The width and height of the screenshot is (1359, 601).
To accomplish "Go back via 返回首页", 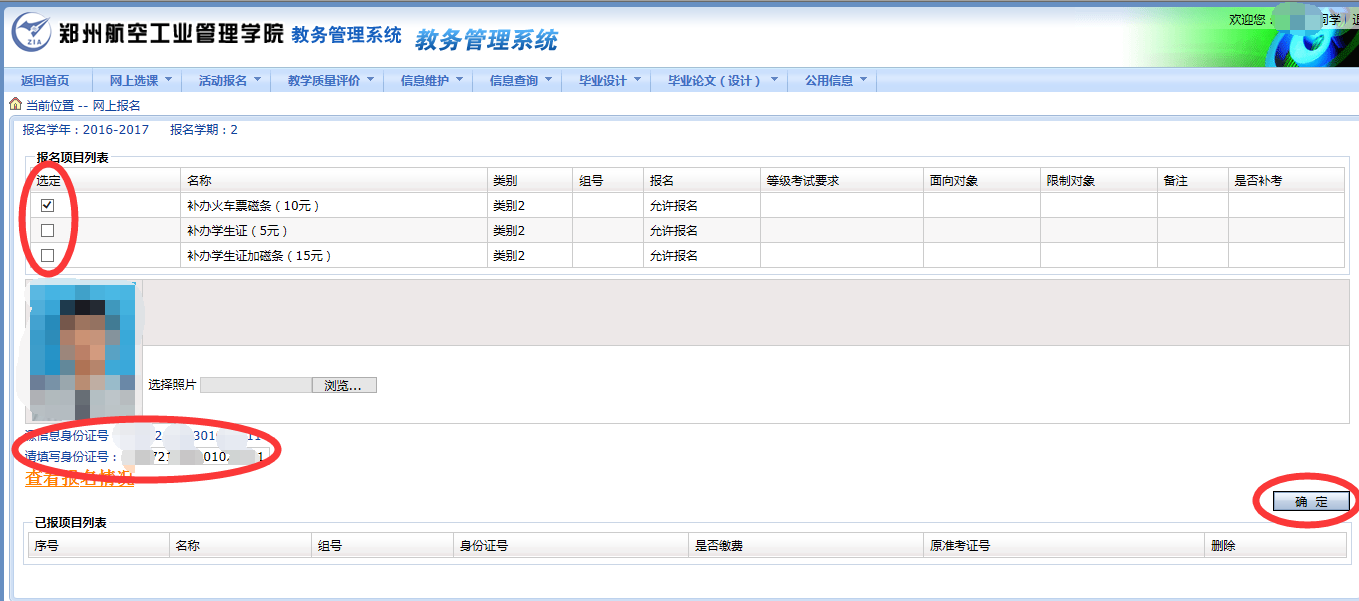I will pos(45,80).
